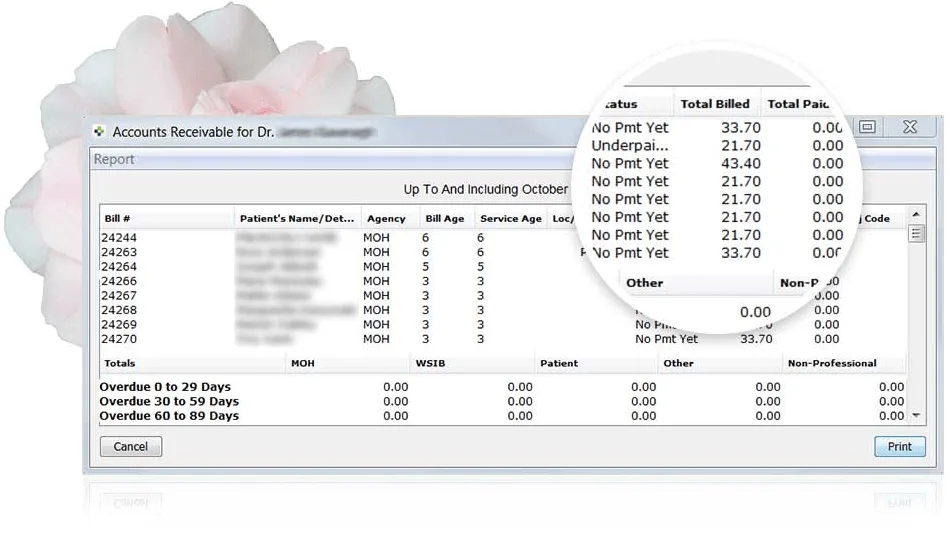Sort by the Bill Age column header
The height and width of the screenshot is (553, 950).
(x=447, y=219)
